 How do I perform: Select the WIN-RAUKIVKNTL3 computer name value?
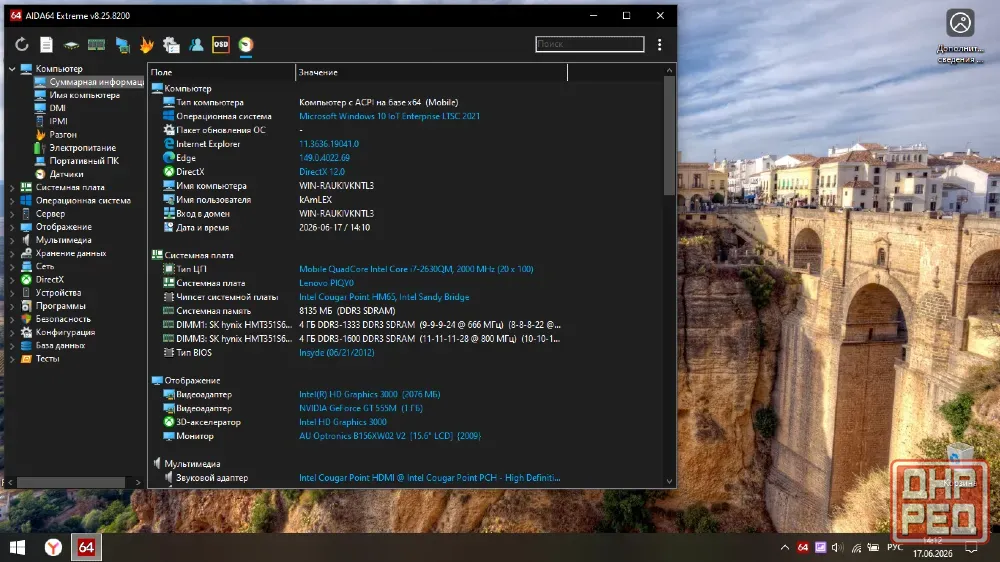tap(336, 186)
